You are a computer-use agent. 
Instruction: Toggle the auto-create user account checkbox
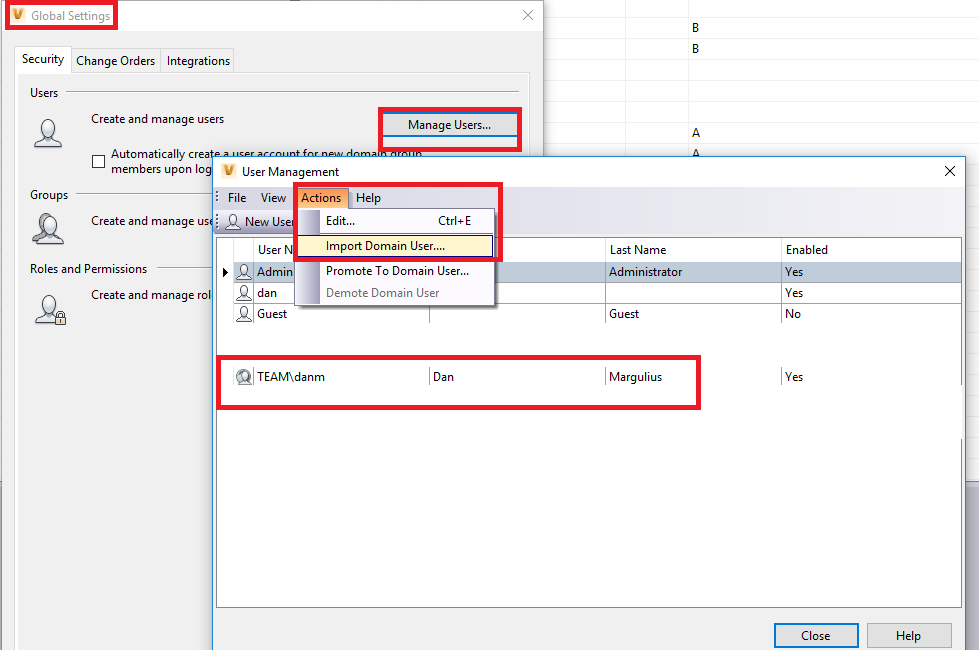pos(98,161)
